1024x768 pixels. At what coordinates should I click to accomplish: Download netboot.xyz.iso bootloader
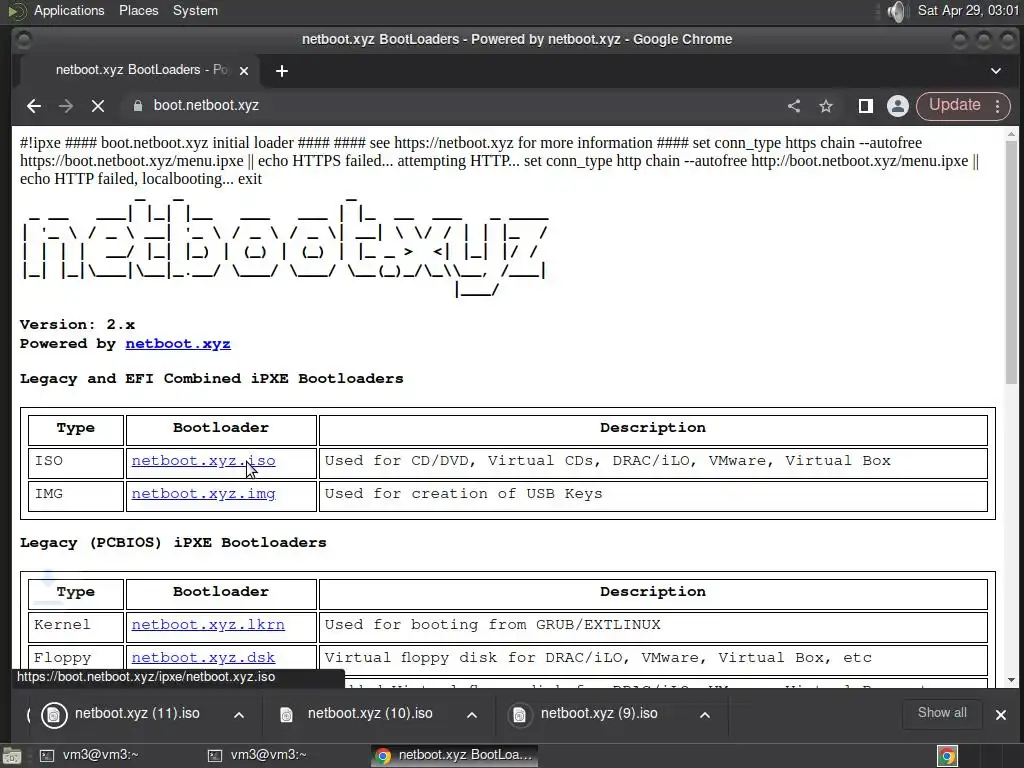coord(203,461)
